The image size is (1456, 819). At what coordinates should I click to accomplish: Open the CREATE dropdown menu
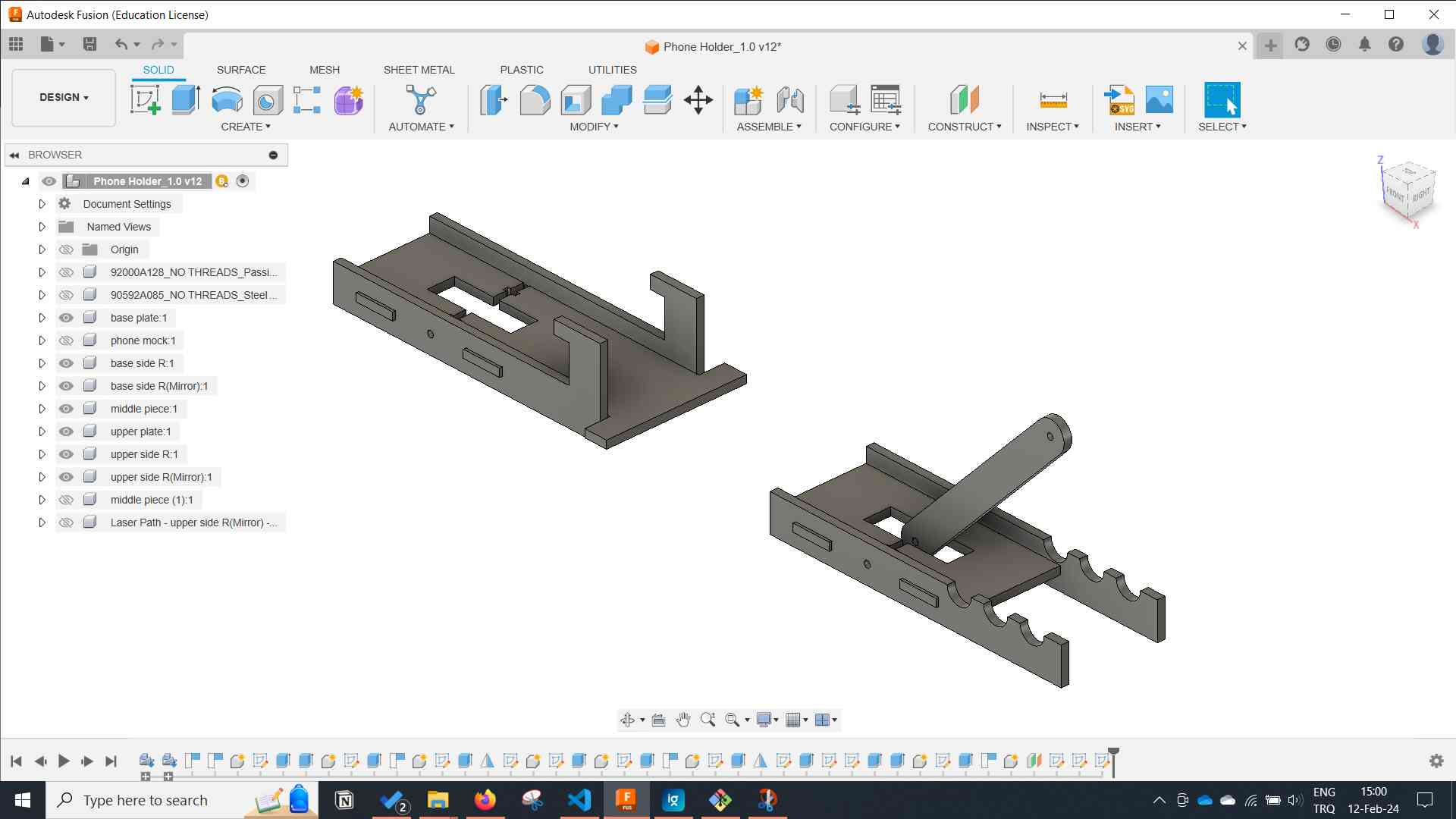point(246,127)
